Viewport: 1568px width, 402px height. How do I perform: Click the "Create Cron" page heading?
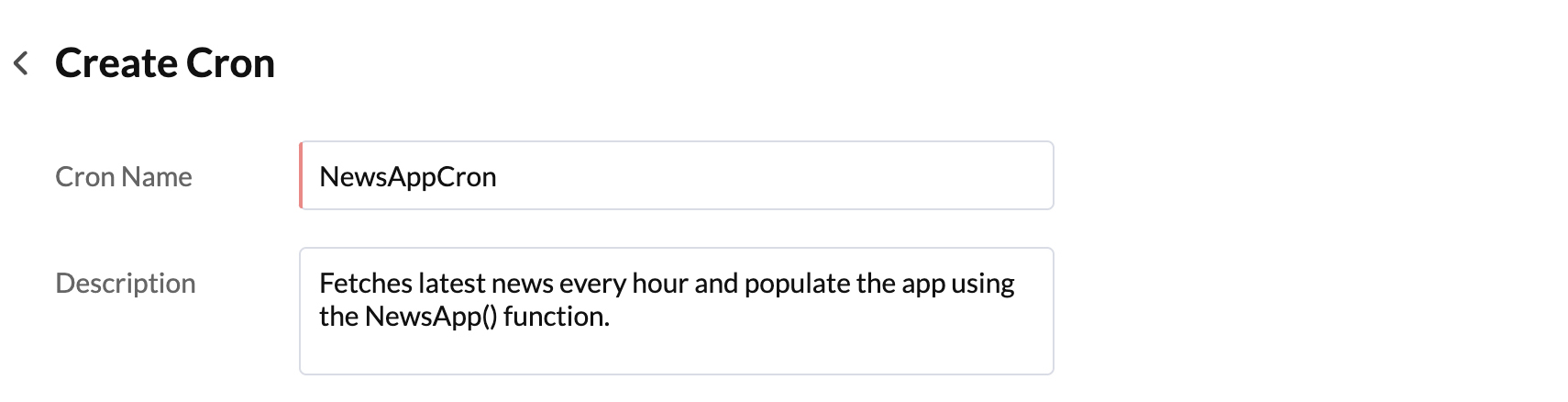(x=165, y=63)
